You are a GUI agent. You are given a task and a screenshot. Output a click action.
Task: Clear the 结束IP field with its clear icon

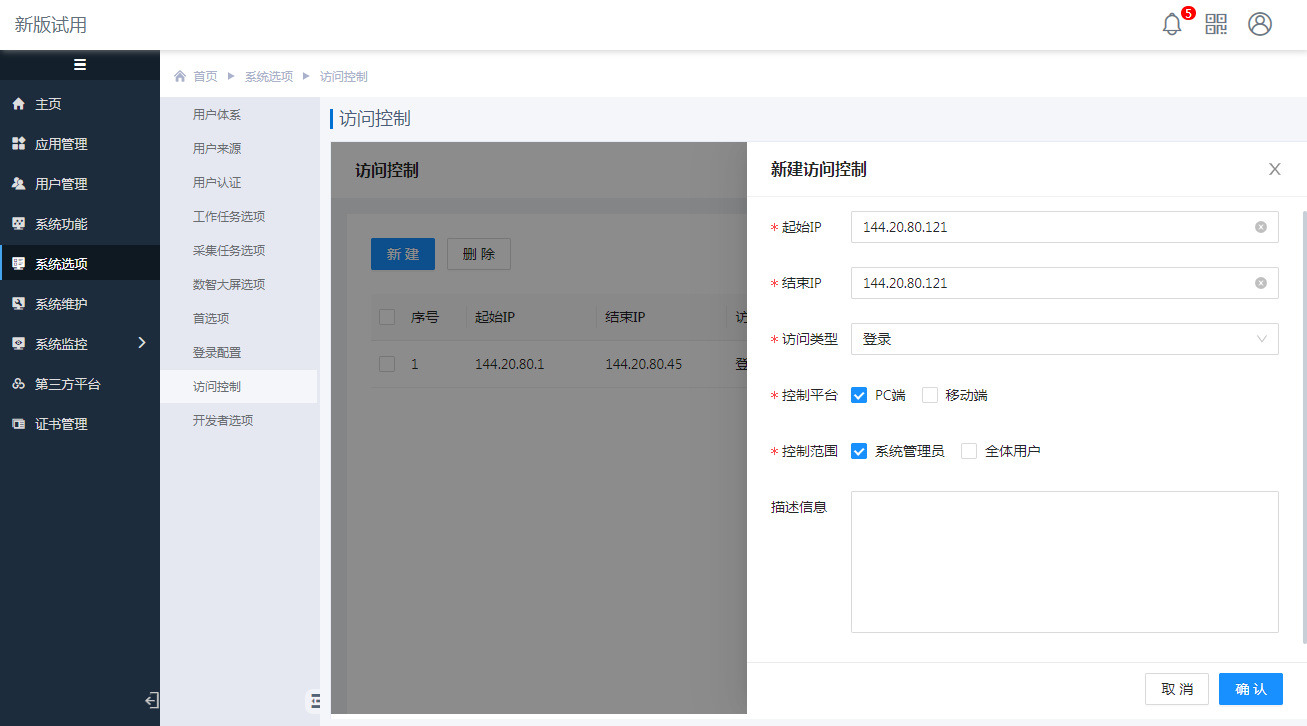point(1261,283)
